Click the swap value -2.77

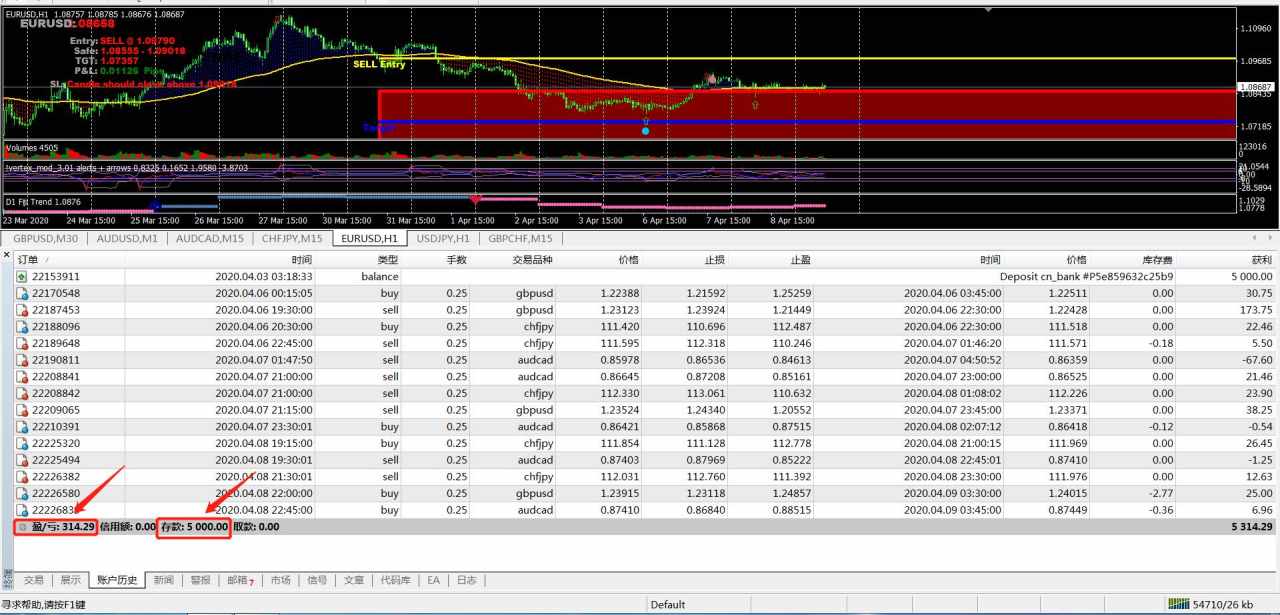point(1161,493)
